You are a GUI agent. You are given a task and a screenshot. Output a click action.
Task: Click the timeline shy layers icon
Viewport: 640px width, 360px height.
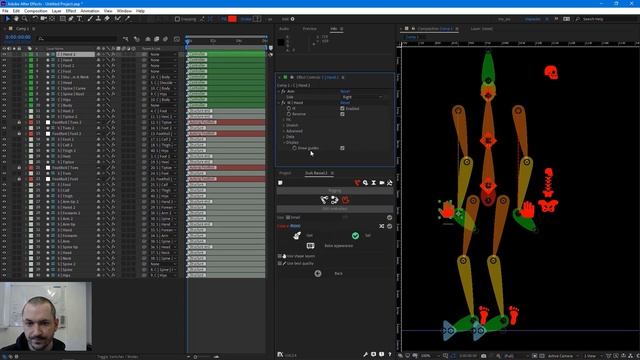point(148,39)
